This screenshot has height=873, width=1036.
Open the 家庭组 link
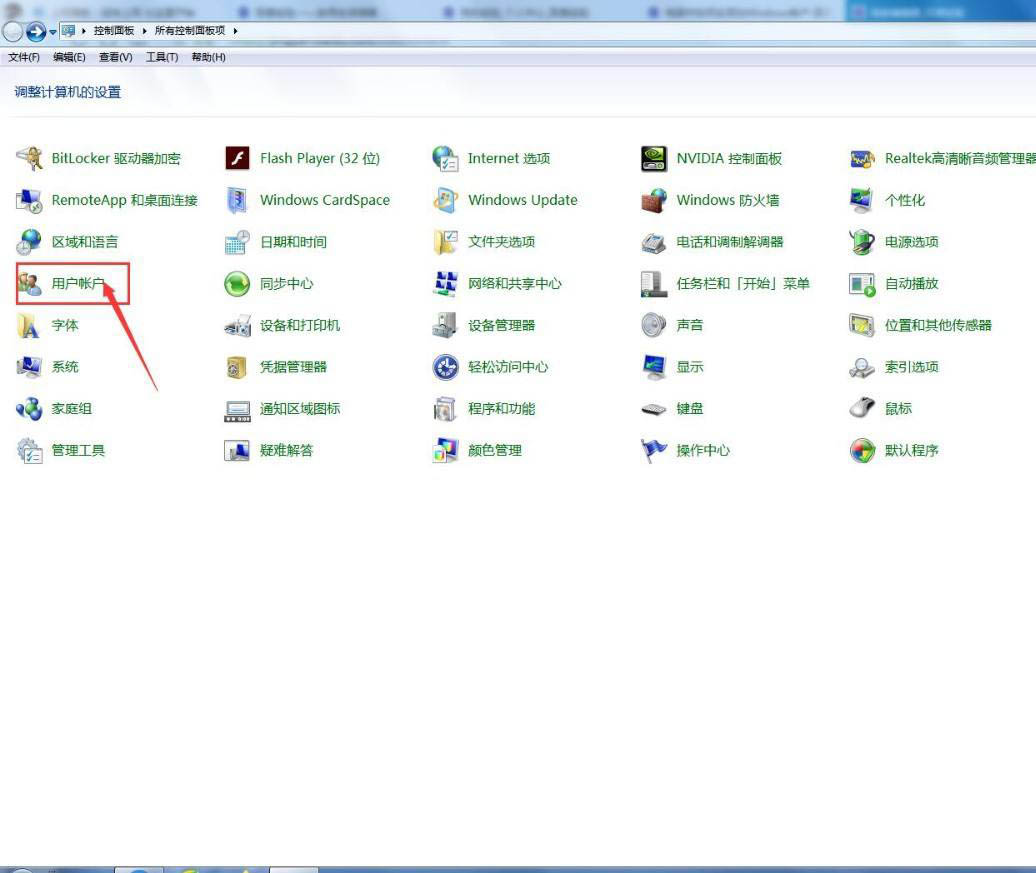pos(71,408)
